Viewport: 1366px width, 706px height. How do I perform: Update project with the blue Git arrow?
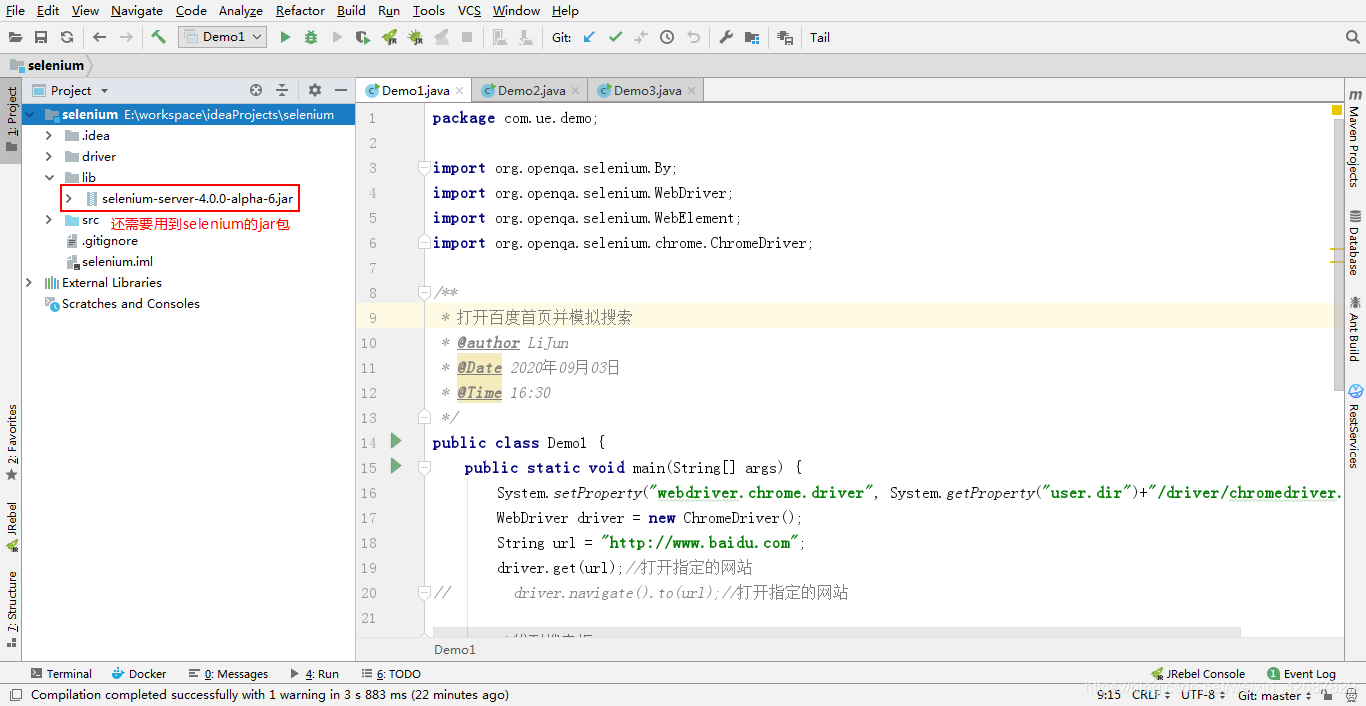(x=589, y=37)
